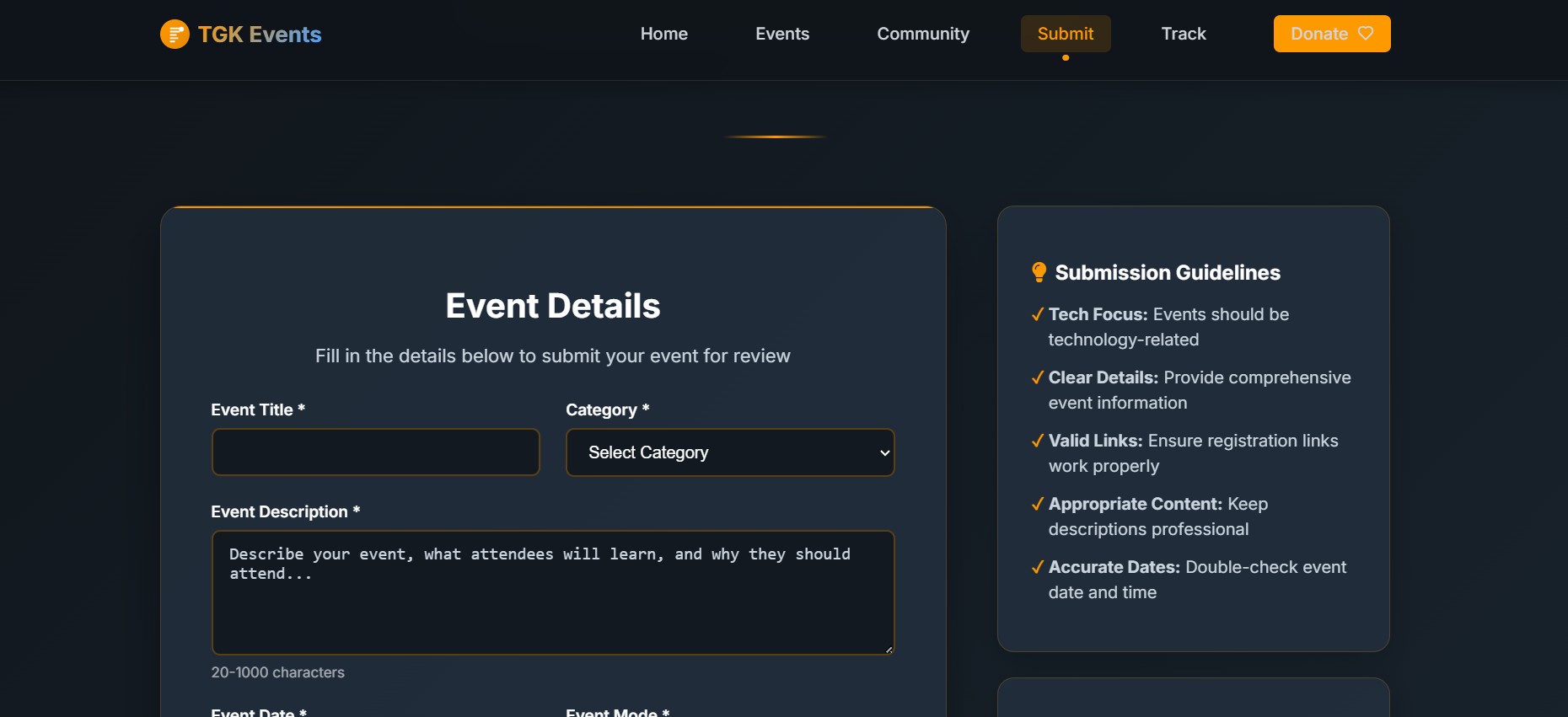Click the Submission Guidelines heading
Image resolution: width=1568 pixels, height=717 pixels.
(1168, 272)
